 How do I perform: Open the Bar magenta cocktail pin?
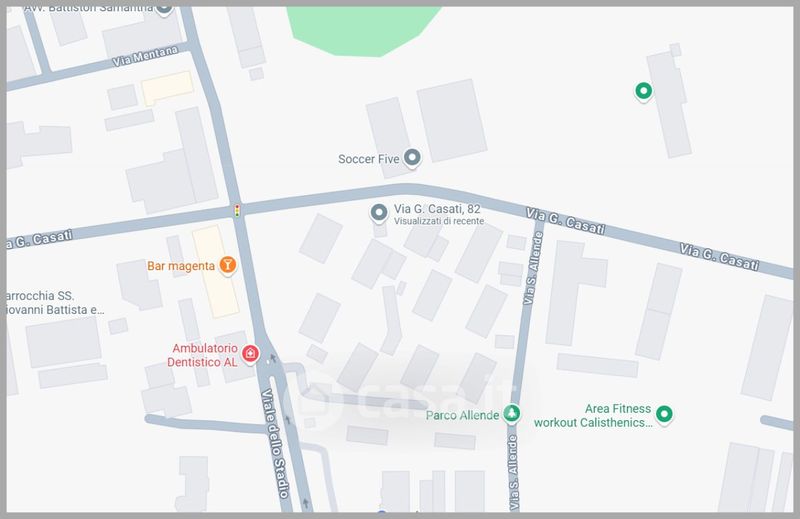point(228,265)
